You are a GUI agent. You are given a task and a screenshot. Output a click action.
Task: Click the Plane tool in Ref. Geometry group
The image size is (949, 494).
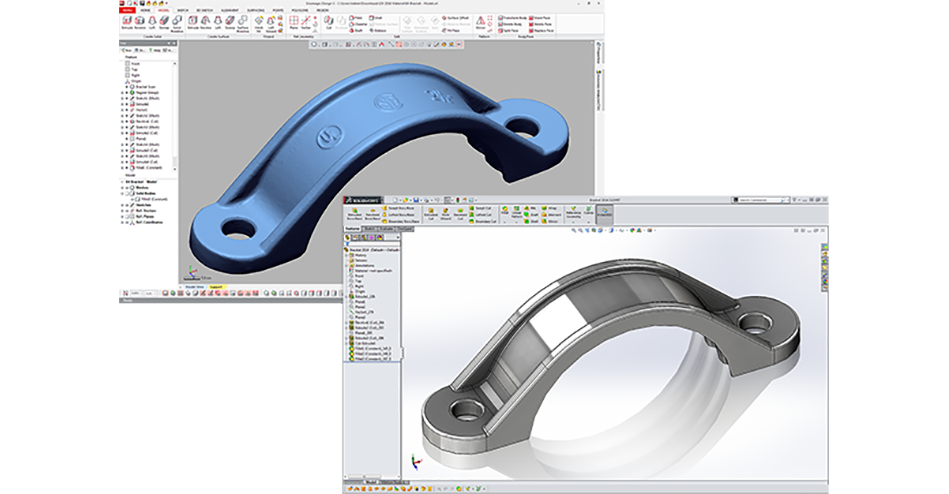click(293, 22)
